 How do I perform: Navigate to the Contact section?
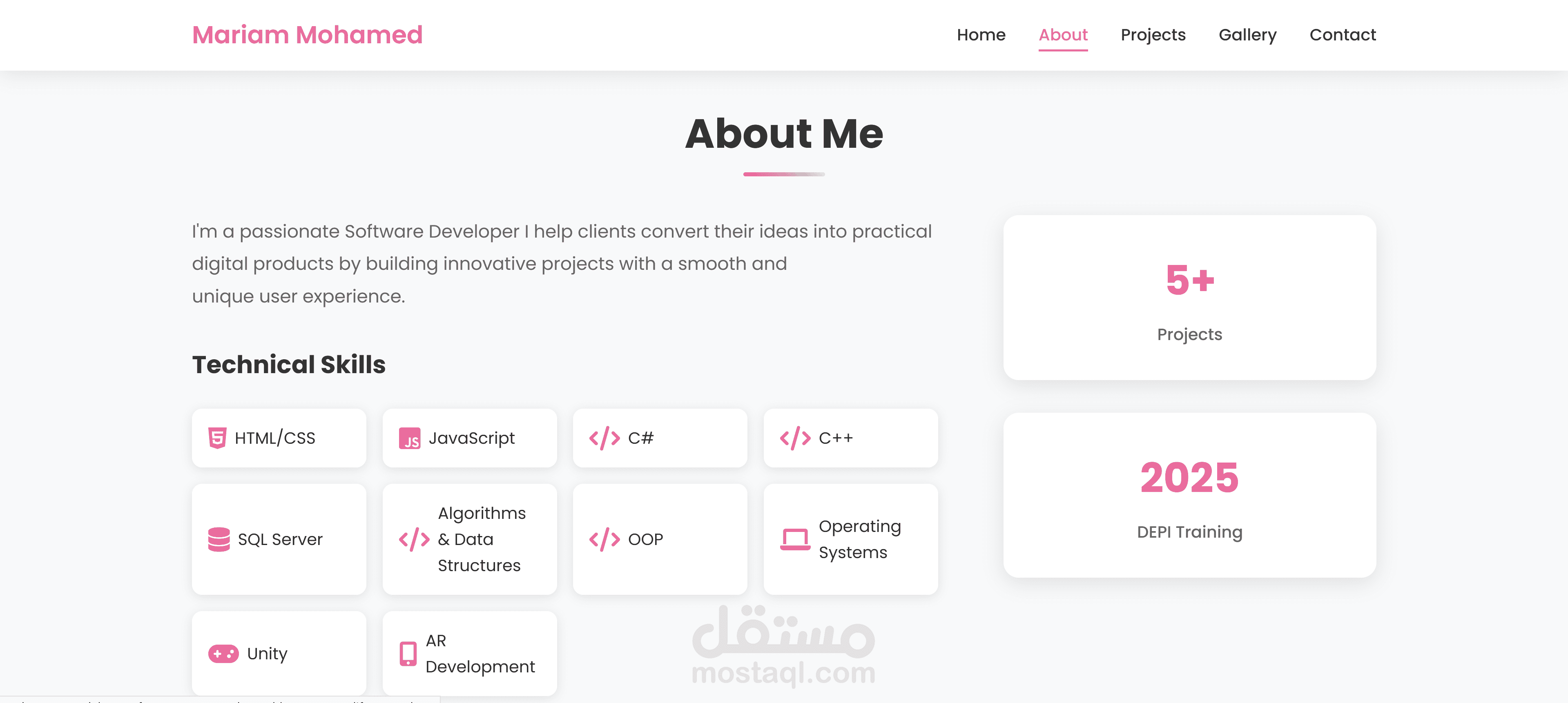(x=1342, y=35)
